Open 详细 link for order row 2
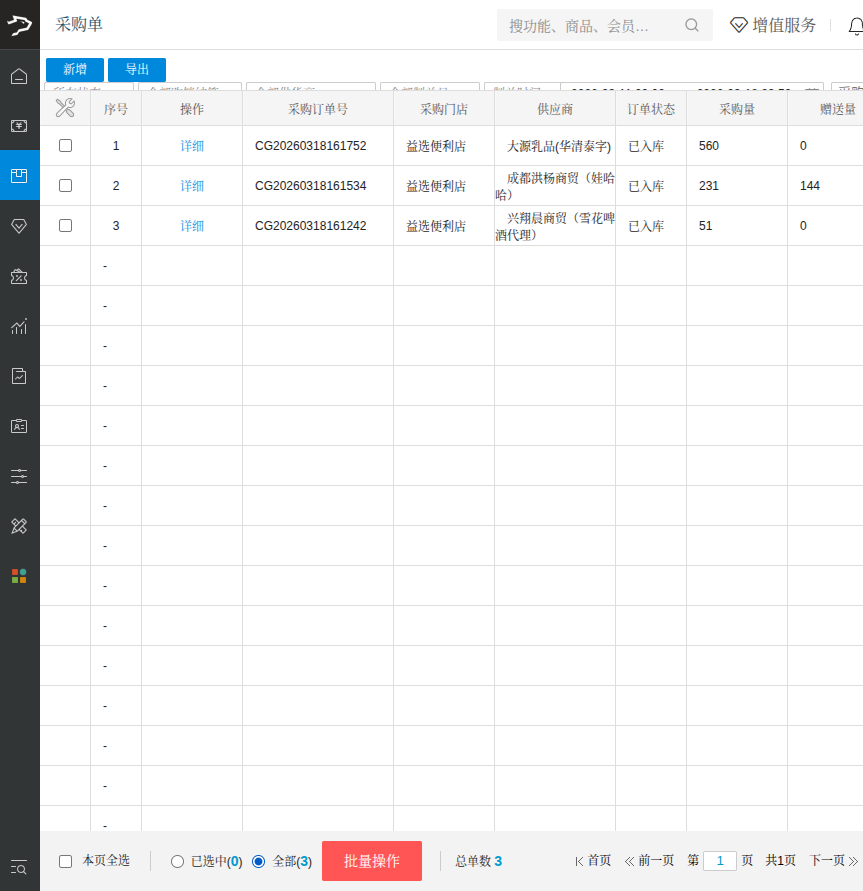Screen dimensions: 863x891 coord(192,186)
